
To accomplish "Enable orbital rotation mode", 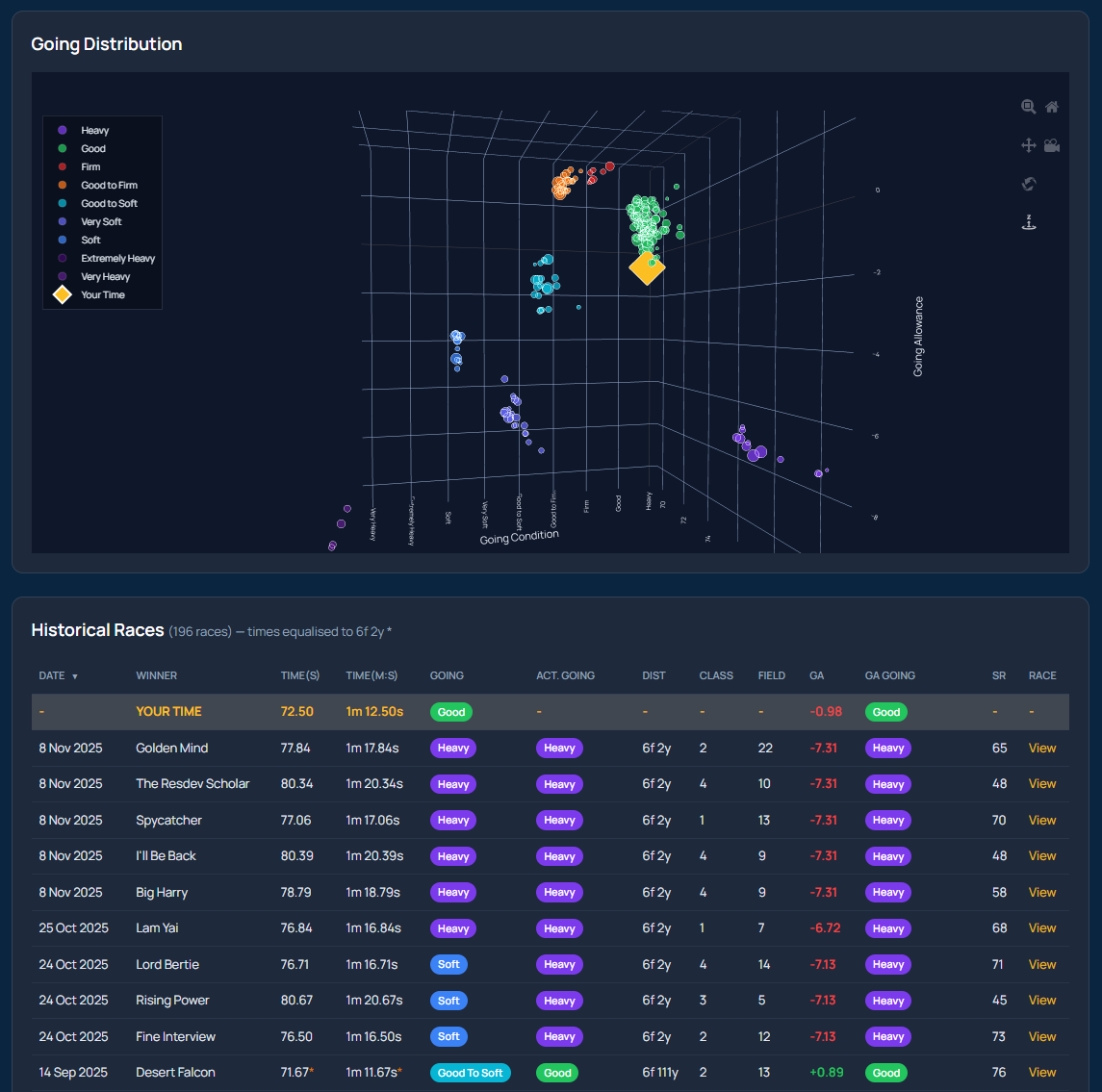I will coord(1028,184).
